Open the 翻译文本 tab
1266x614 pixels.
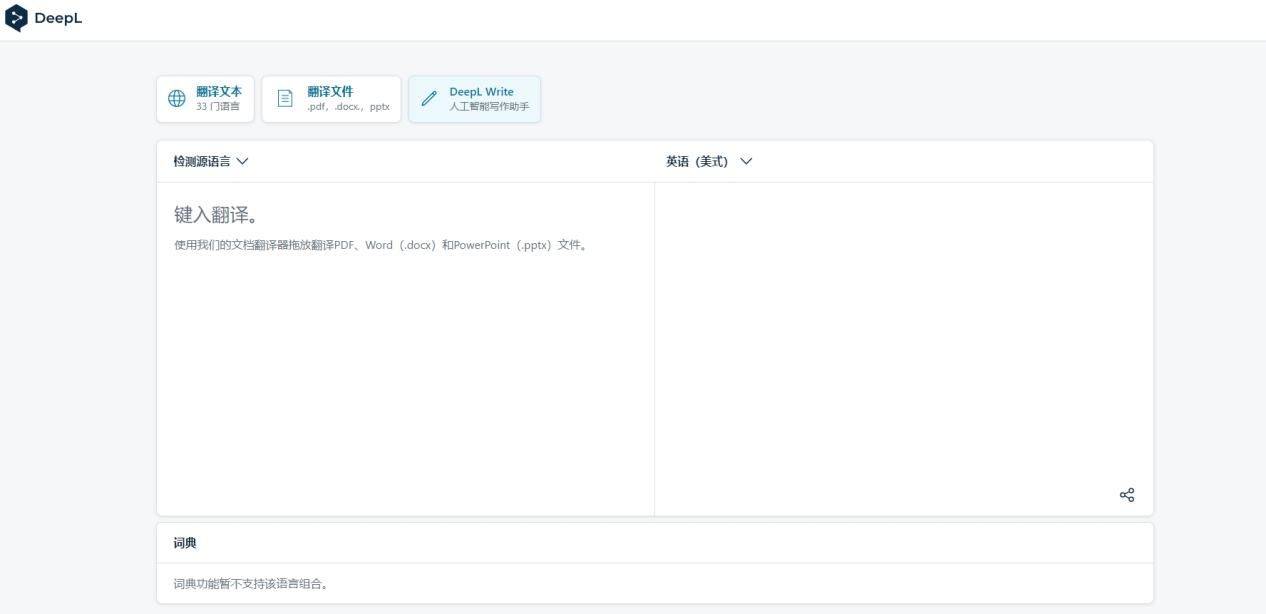(x=205, y=99)
